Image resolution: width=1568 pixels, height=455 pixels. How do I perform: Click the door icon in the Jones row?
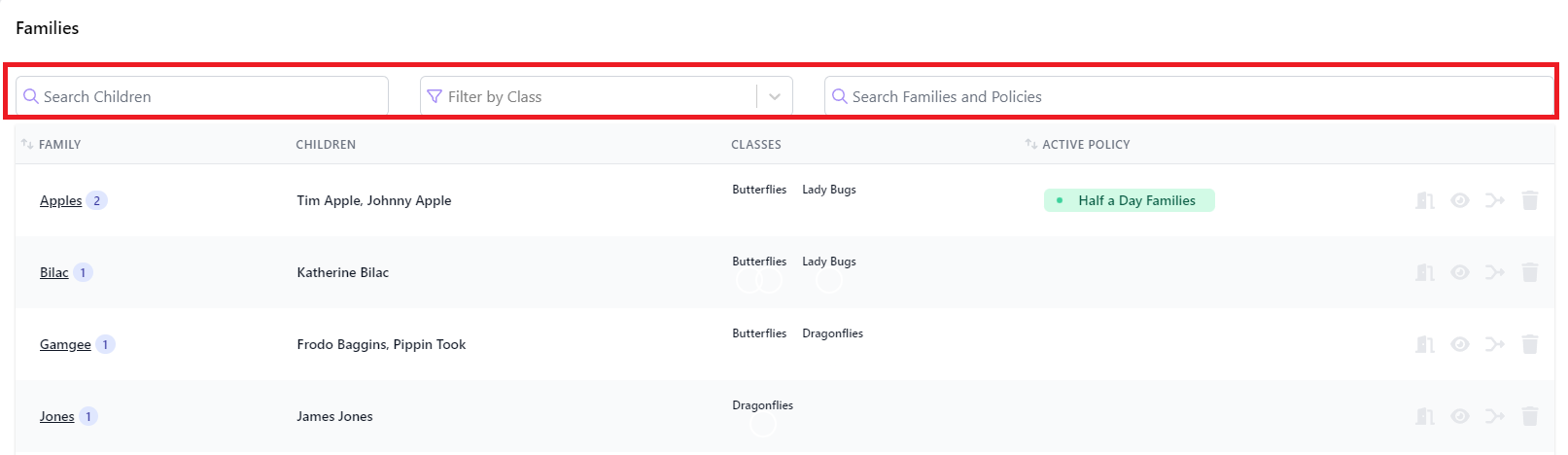pos(1425,416)
